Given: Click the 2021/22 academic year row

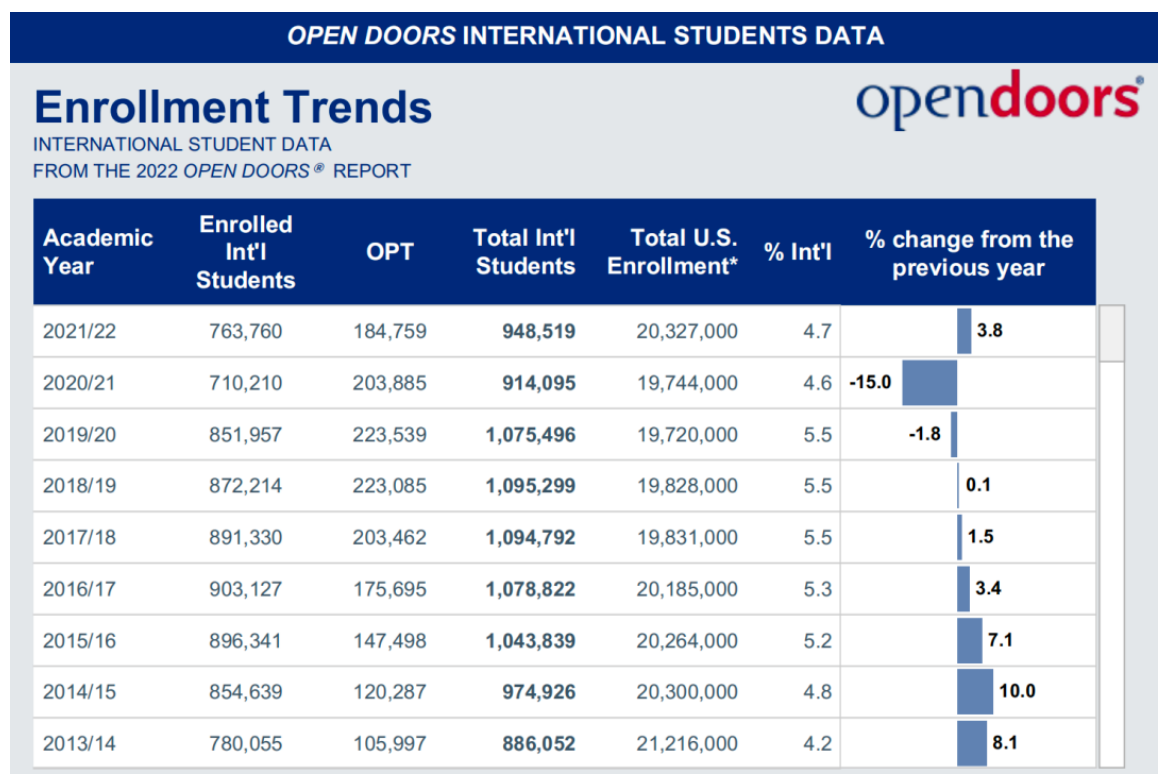Looking at the screenshot, I should [x=80, y=331].
